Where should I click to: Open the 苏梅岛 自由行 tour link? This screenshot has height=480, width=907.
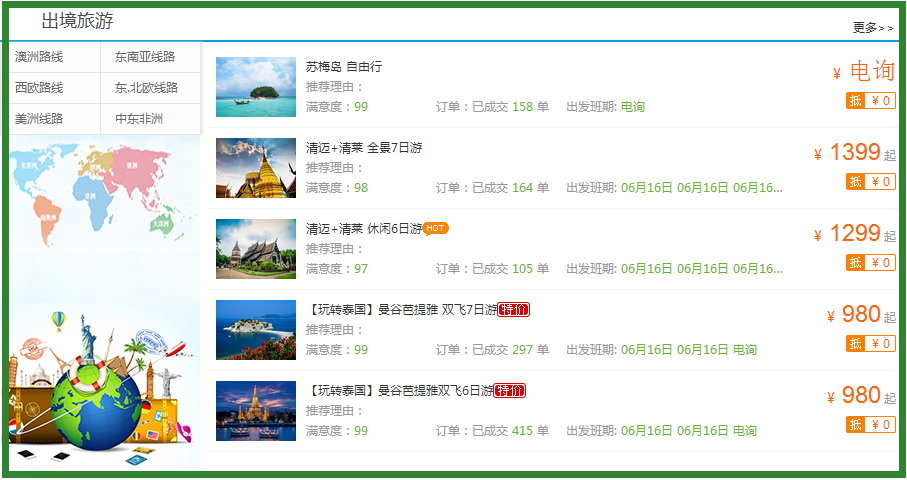[x=343, y=67]
